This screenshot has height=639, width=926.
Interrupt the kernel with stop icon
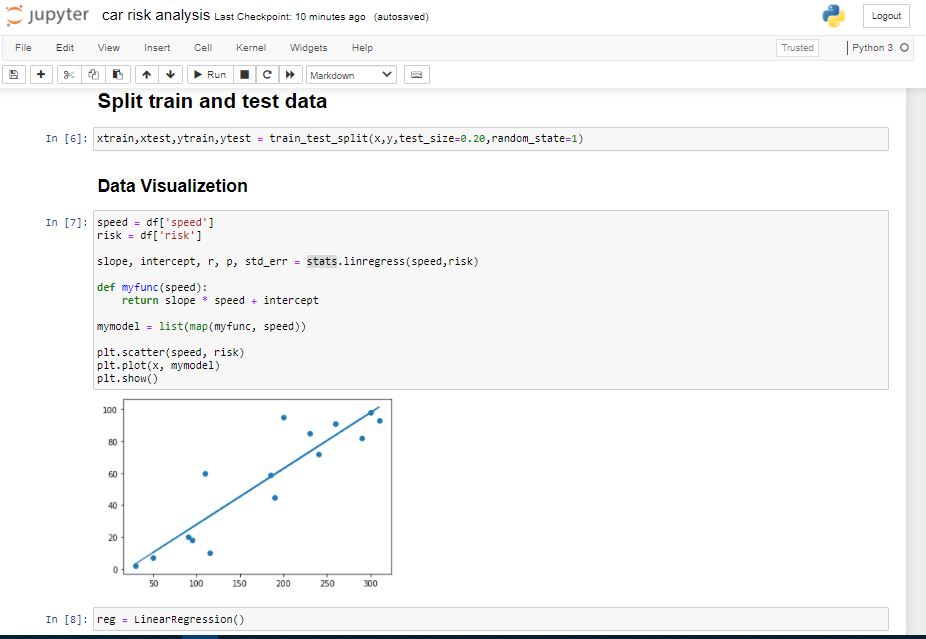[244, 74]
